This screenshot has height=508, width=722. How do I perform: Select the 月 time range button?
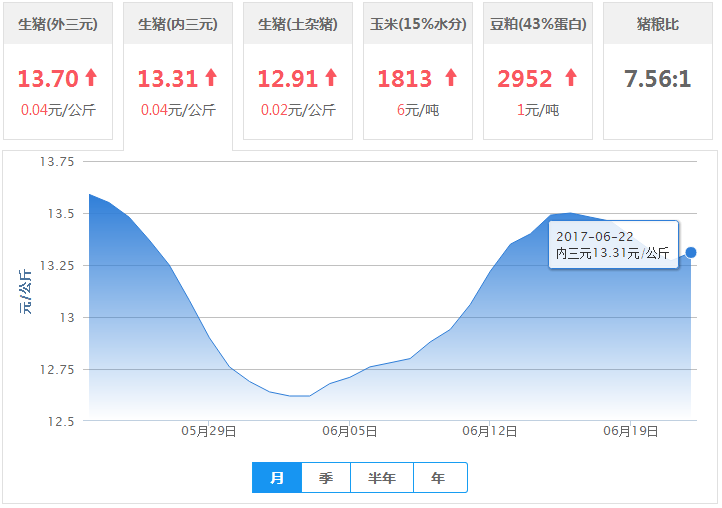[x=277, y=478]
